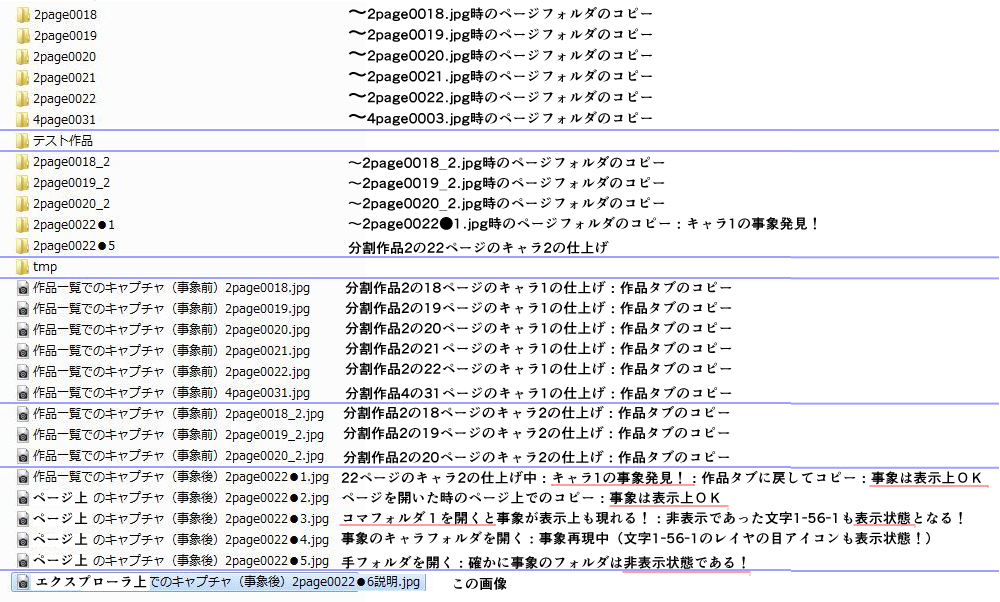Select the 2page0022●5 folder name

coord(74,246)
